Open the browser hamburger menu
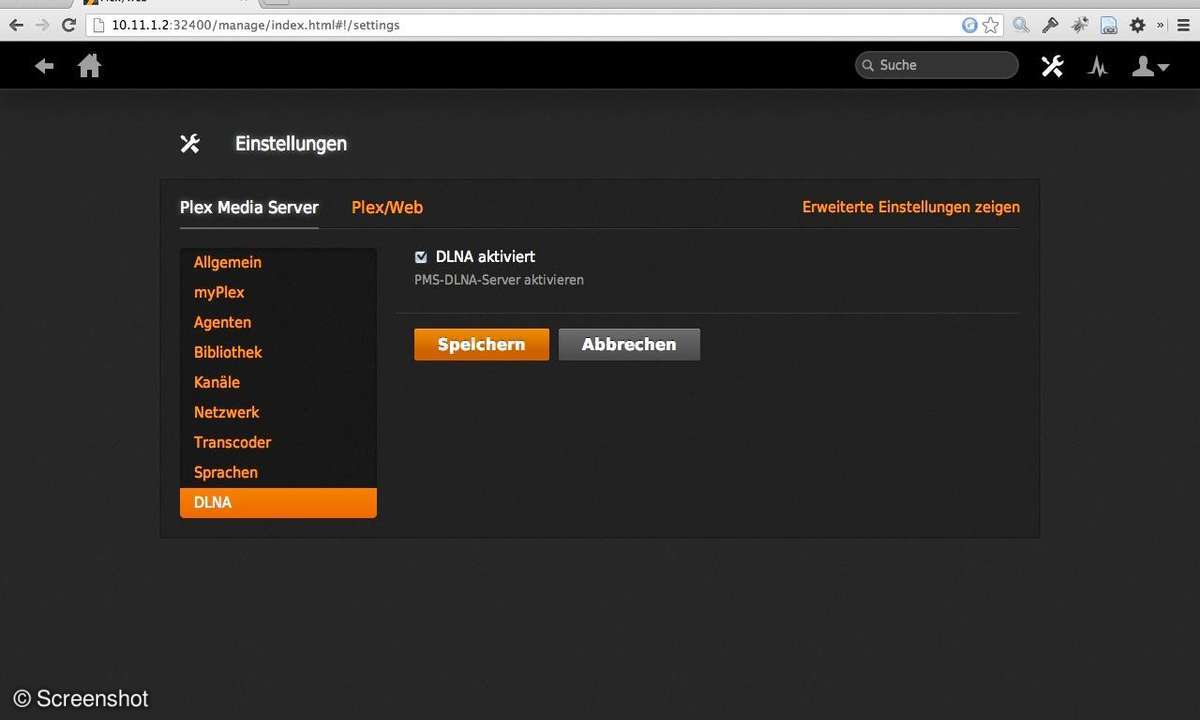 pyautogui.click(x=1182, y=25)
